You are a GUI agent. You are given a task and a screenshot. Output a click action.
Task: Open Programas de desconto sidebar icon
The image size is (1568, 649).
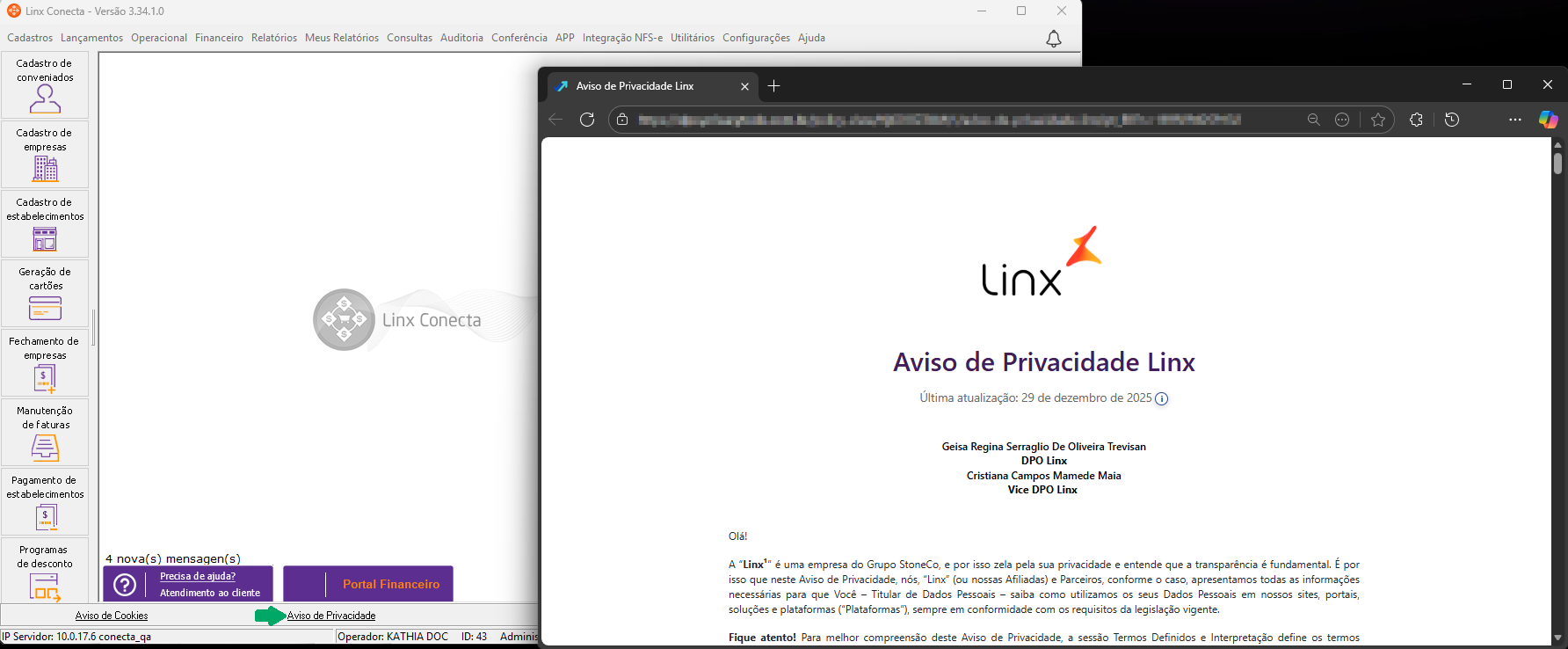pyautogui.click(x=45, y=571)
